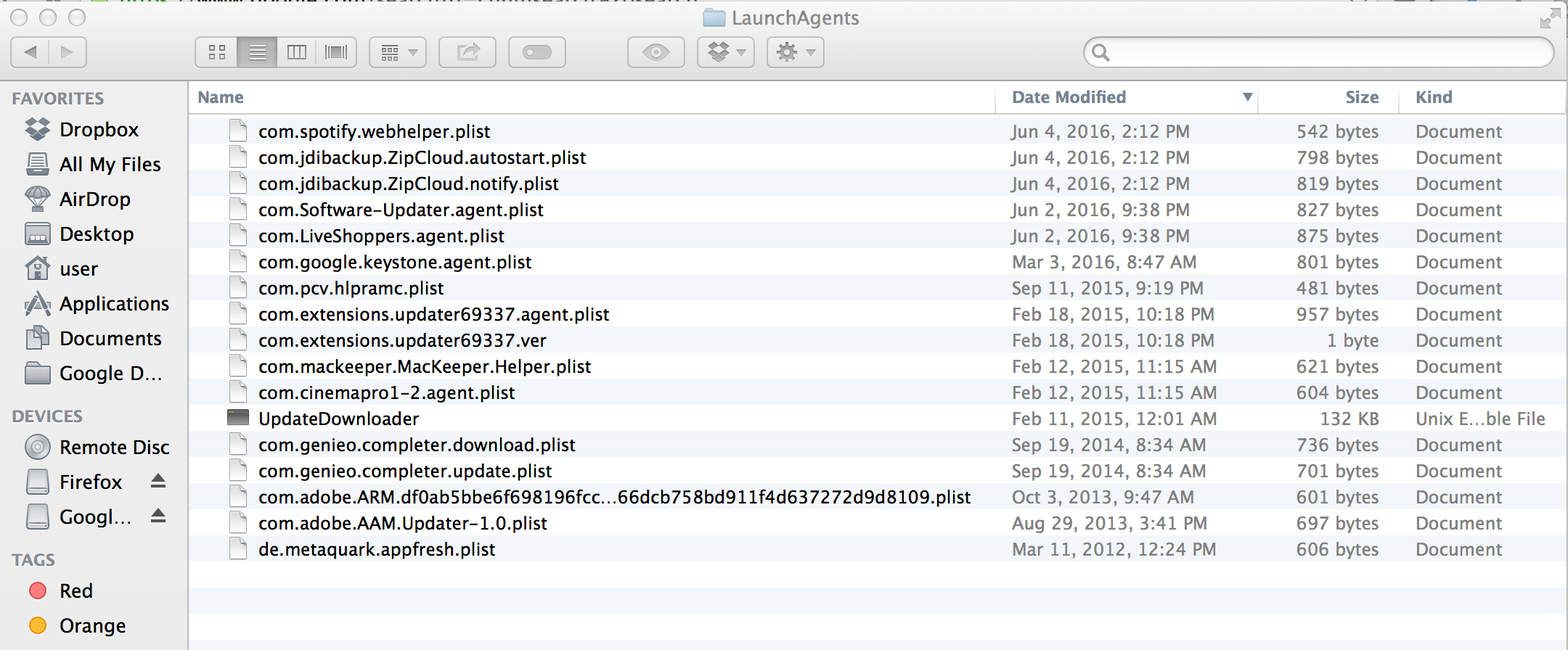
Task: Sort by the Kind column
Action: click(1434, 97)
